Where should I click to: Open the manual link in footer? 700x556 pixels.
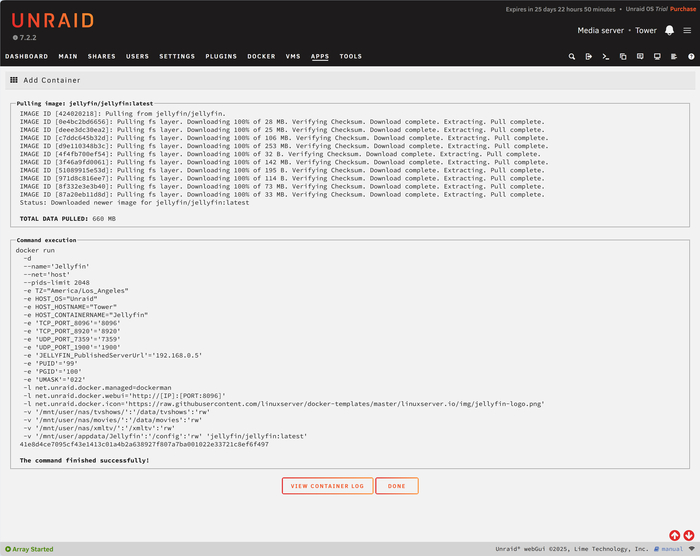(x=672, y=549)
